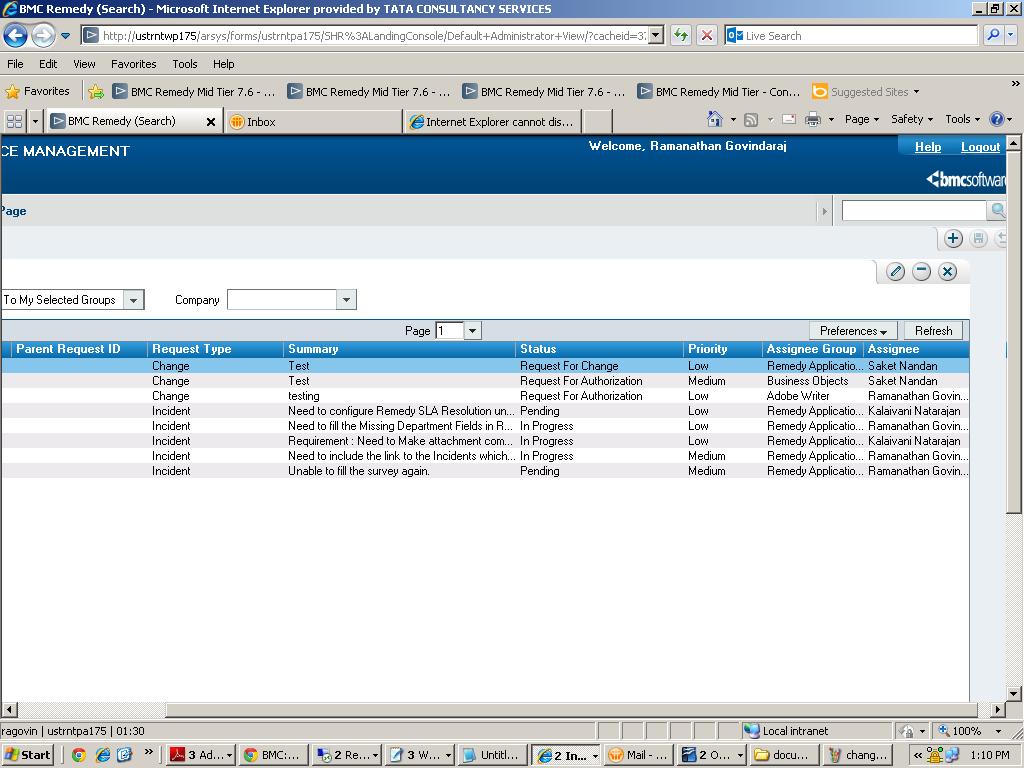Screen dimensions: 1024x768
Task: Click the Refresh button above the results table
Action: [x=932, y=330]
